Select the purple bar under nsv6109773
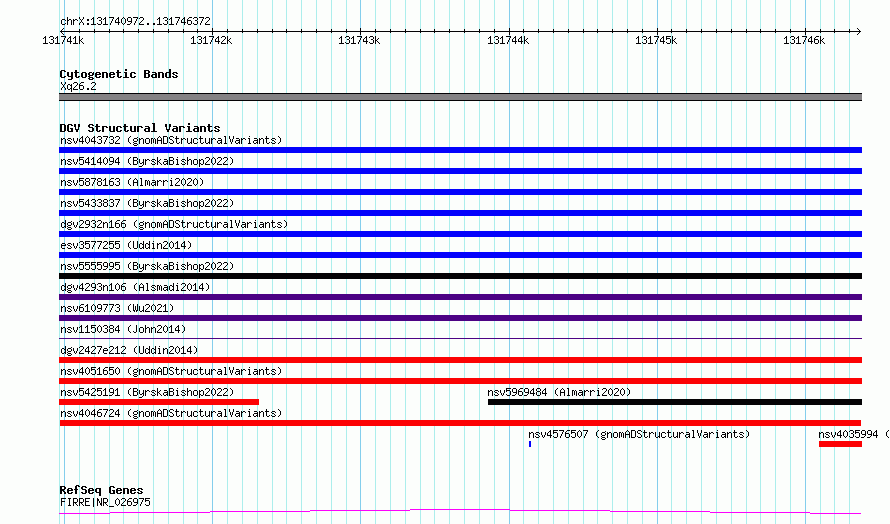890x524 pixels. (x=460, y=318)
